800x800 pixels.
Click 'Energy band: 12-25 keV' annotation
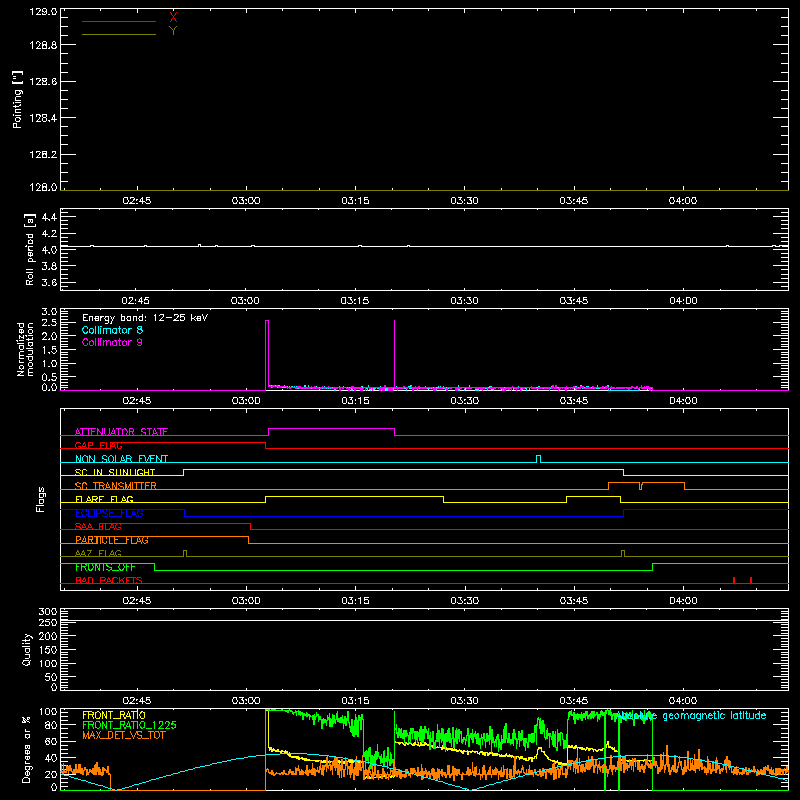click(x=145, y=318)
